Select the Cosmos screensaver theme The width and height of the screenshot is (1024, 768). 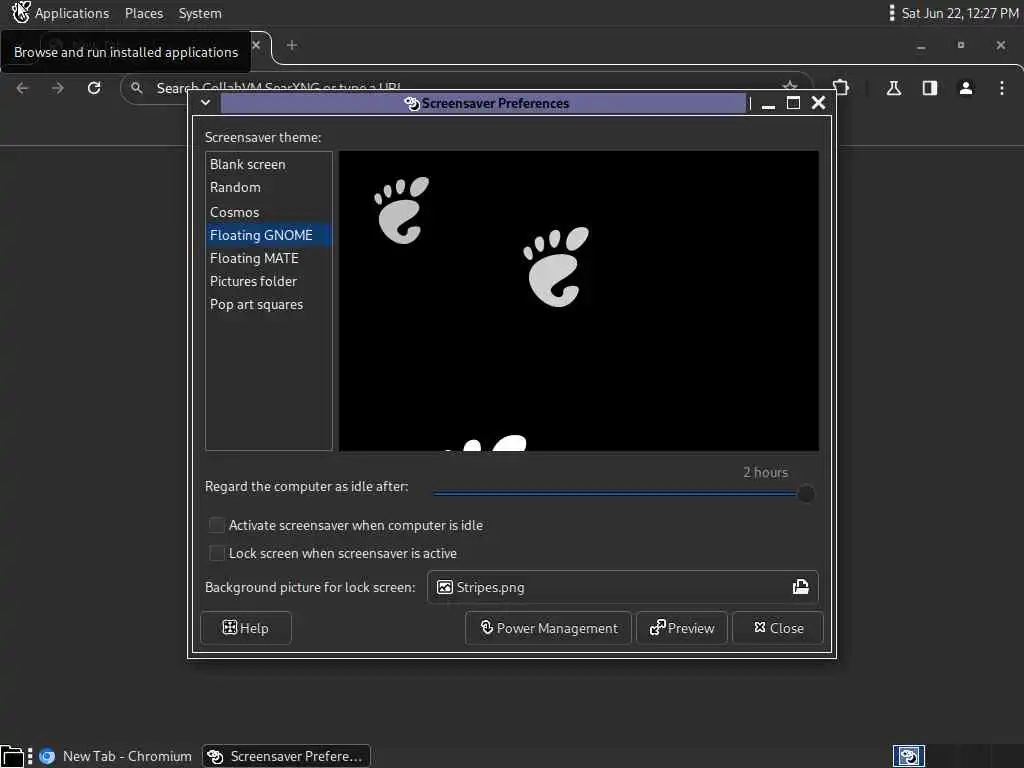[268, 212]
